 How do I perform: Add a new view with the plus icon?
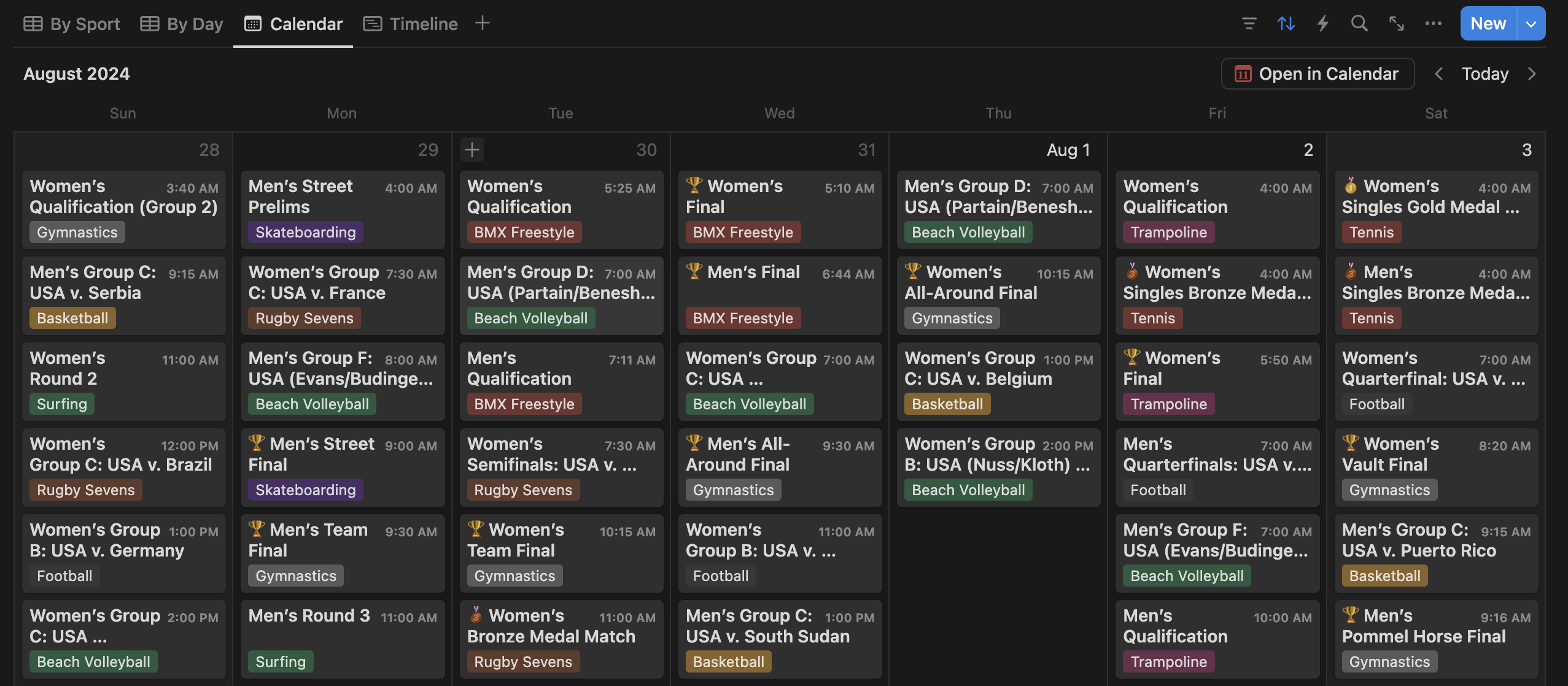click(483, 23)
